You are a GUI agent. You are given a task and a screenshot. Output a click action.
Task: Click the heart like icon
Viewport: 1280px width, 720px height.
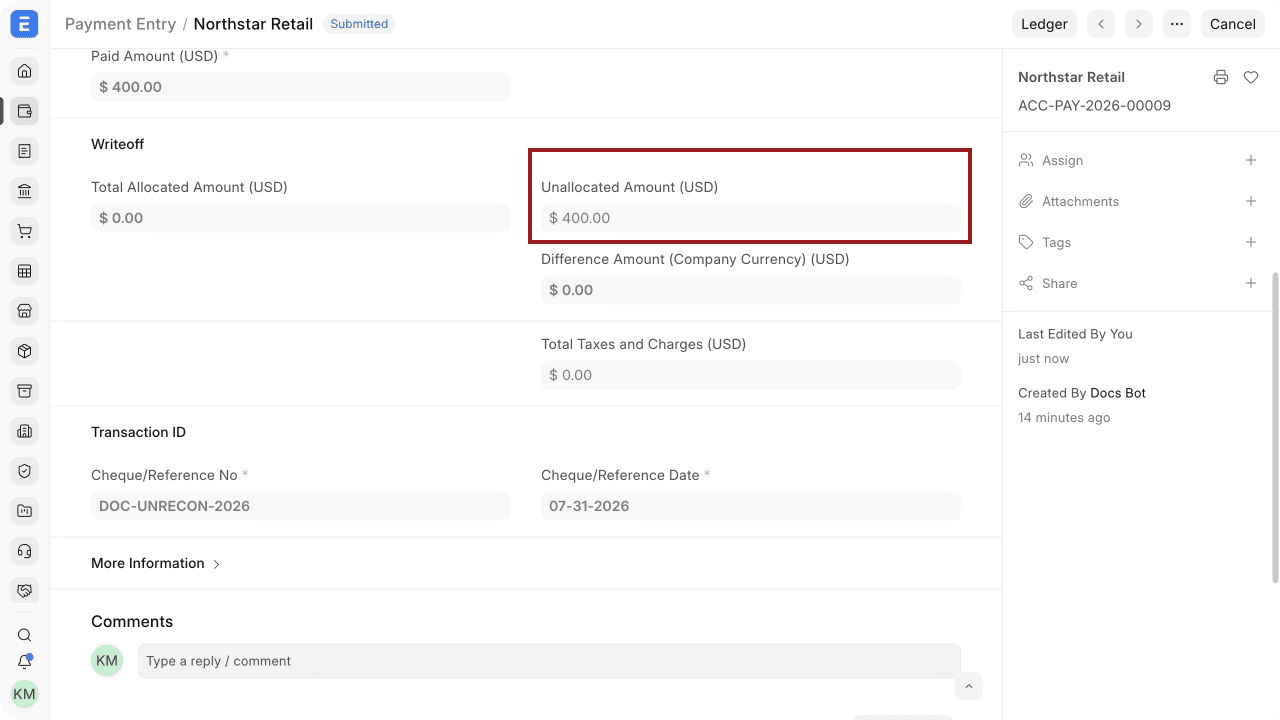(x=1251, y=77)
